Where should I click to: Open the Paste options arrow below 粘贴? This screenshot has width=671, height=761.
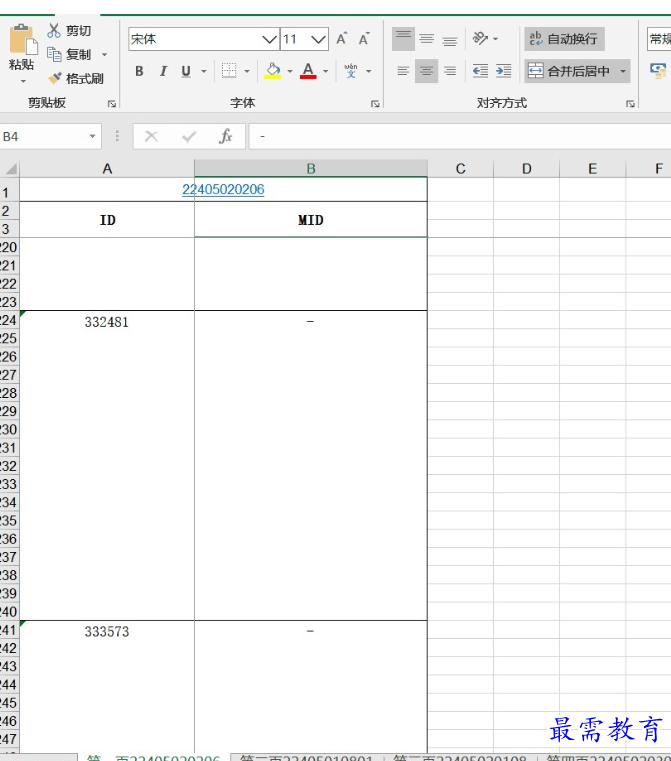(x=23, y=81)
